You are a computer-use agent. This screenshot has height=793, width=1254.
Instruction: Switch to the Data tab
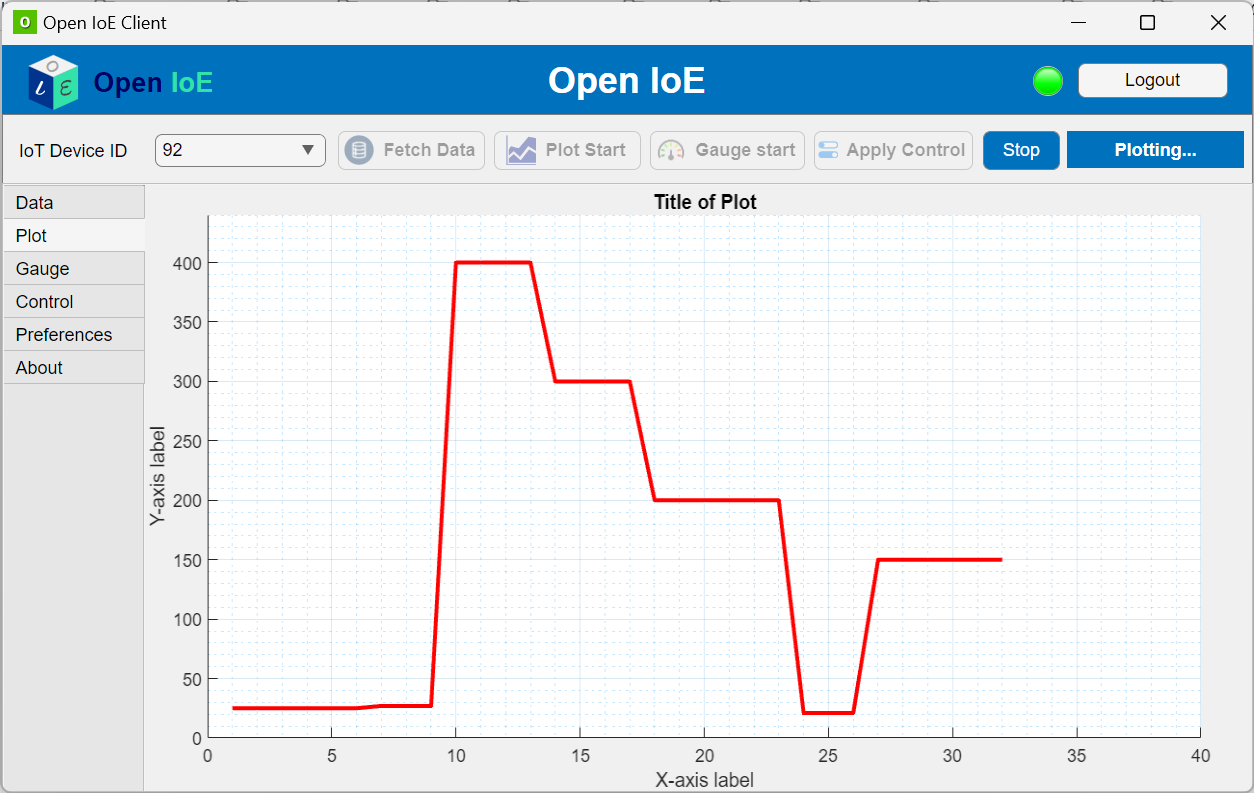click(74, 203)
